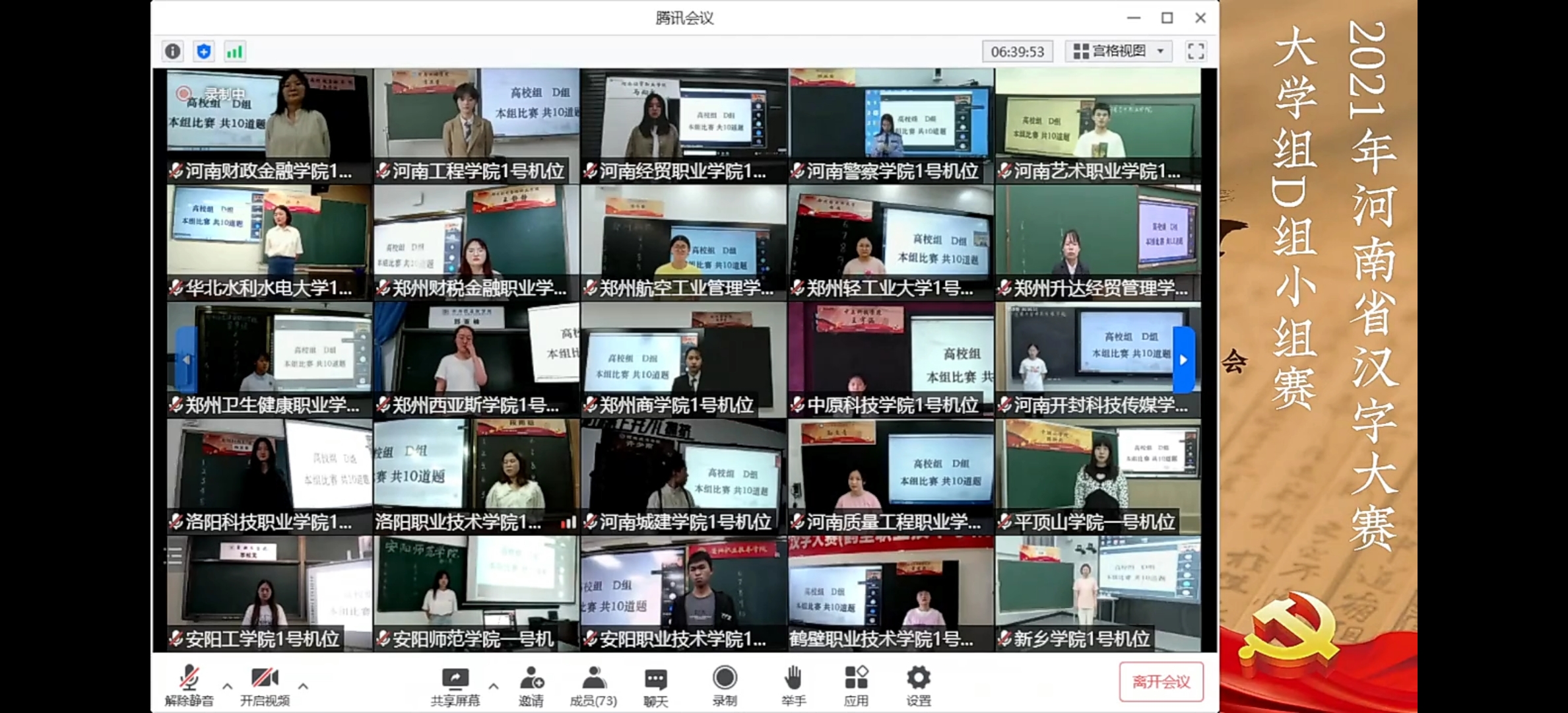The width and height of the screenshot is (1568, 713).
Task: Check the green network signal icon
Action: point(234,51)
